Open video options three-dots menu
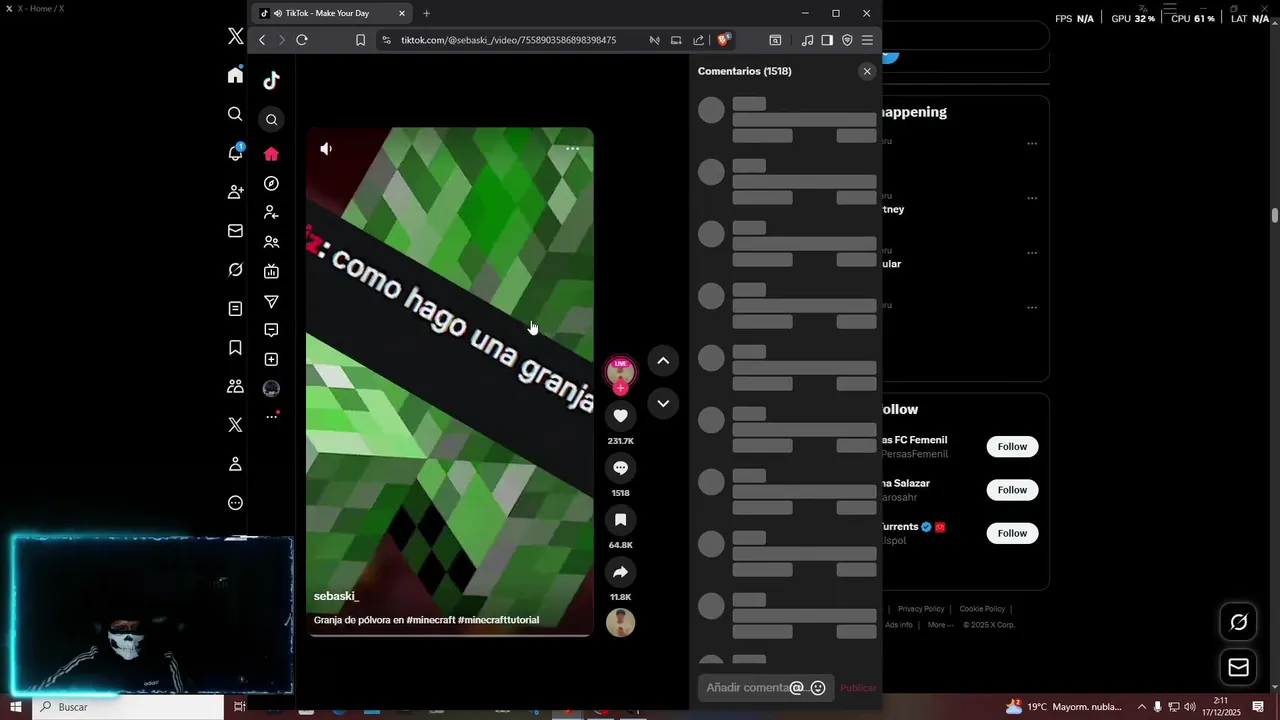 (x=573, y=148)
